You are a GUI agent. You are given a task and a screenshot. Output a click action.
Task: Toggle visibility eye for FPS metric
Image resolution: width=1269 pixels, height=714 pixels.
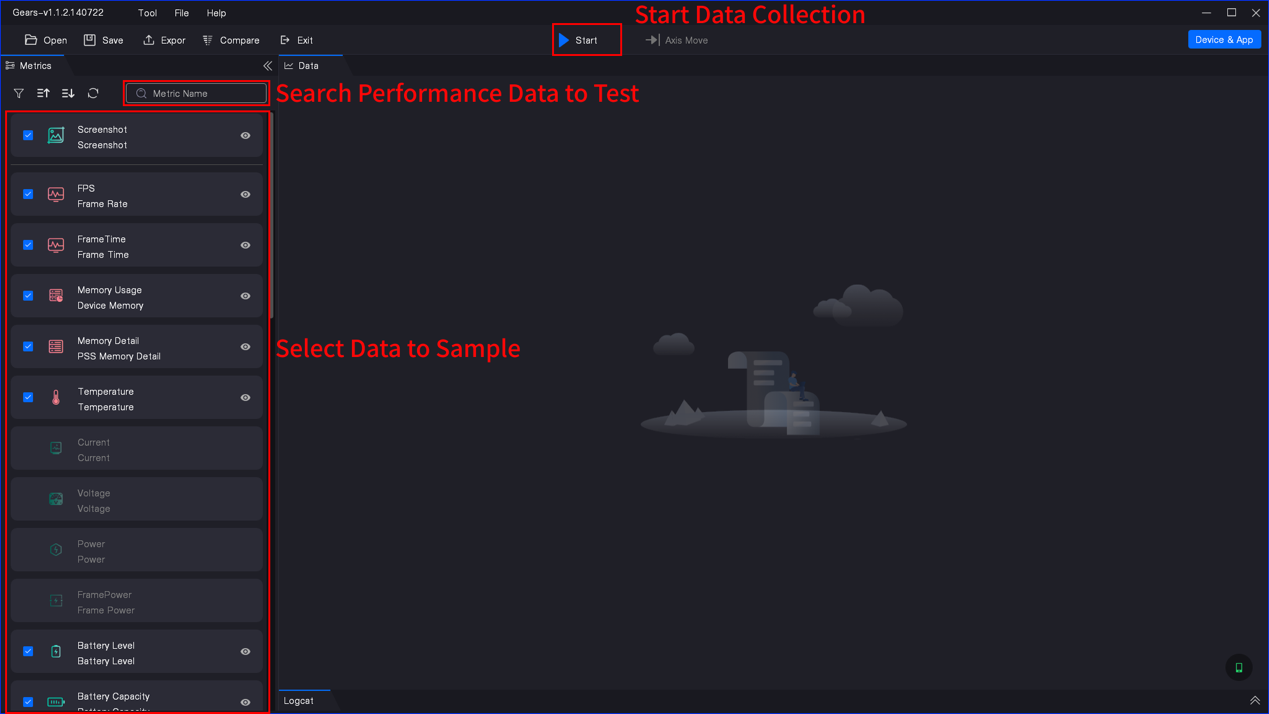tap(245, 195)
